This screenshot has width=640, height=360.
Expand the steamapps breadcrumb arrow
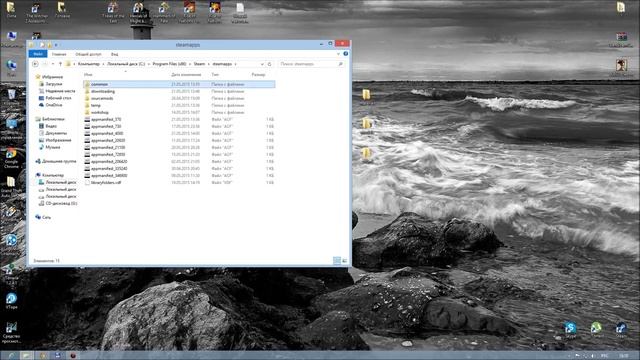pyautogui.click(x=236, y=64)
